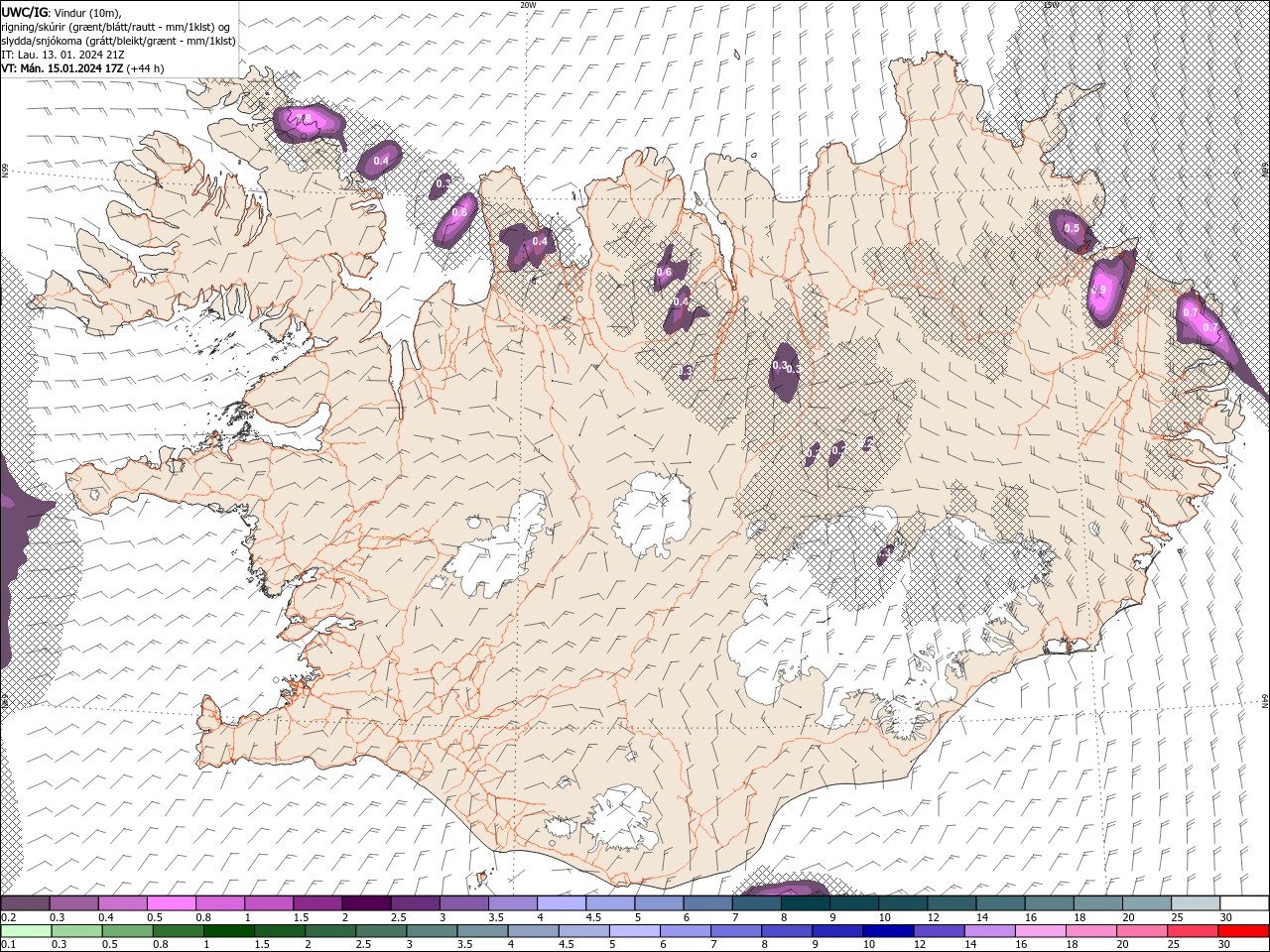
Task: Click the top-row magenta swatch starting at 1
Action: pos(268,903)
